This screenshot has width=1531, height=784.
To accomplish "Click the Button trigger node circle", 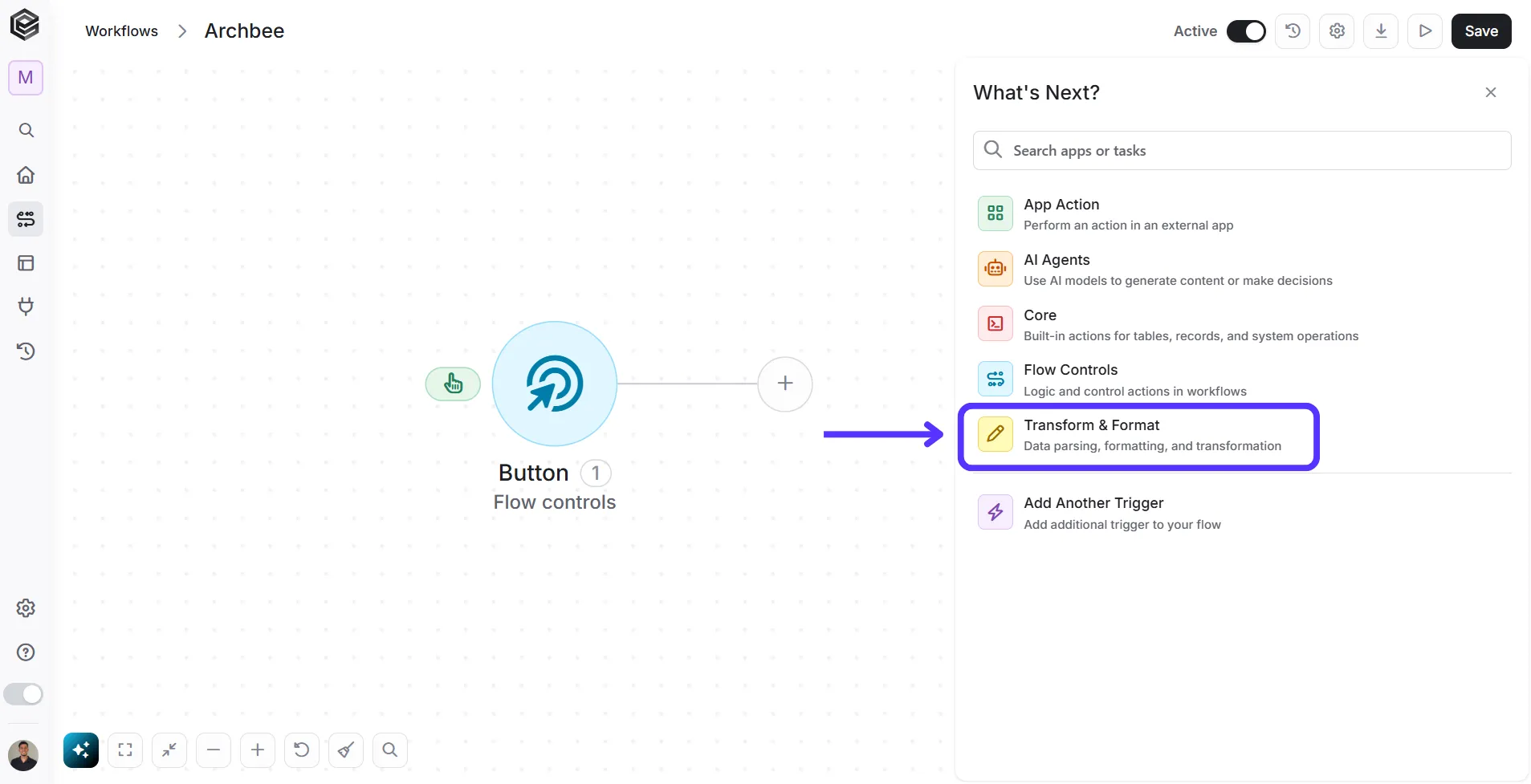I will pyautogui.click(x=555, y=384).
